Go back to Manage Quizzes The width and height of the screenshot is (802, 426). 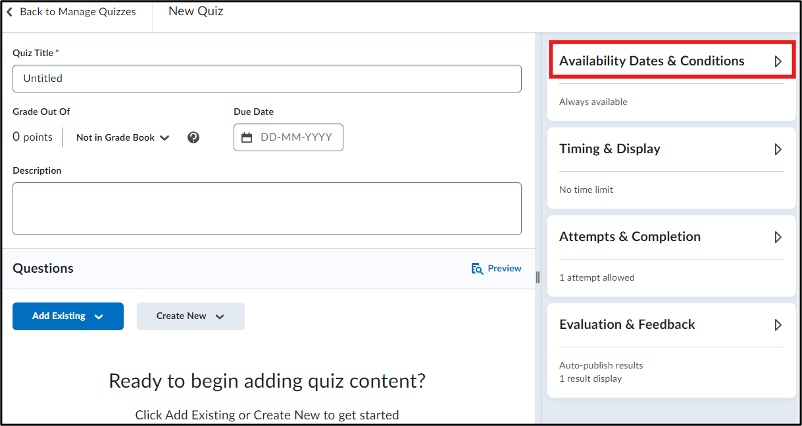coord(71,12)
